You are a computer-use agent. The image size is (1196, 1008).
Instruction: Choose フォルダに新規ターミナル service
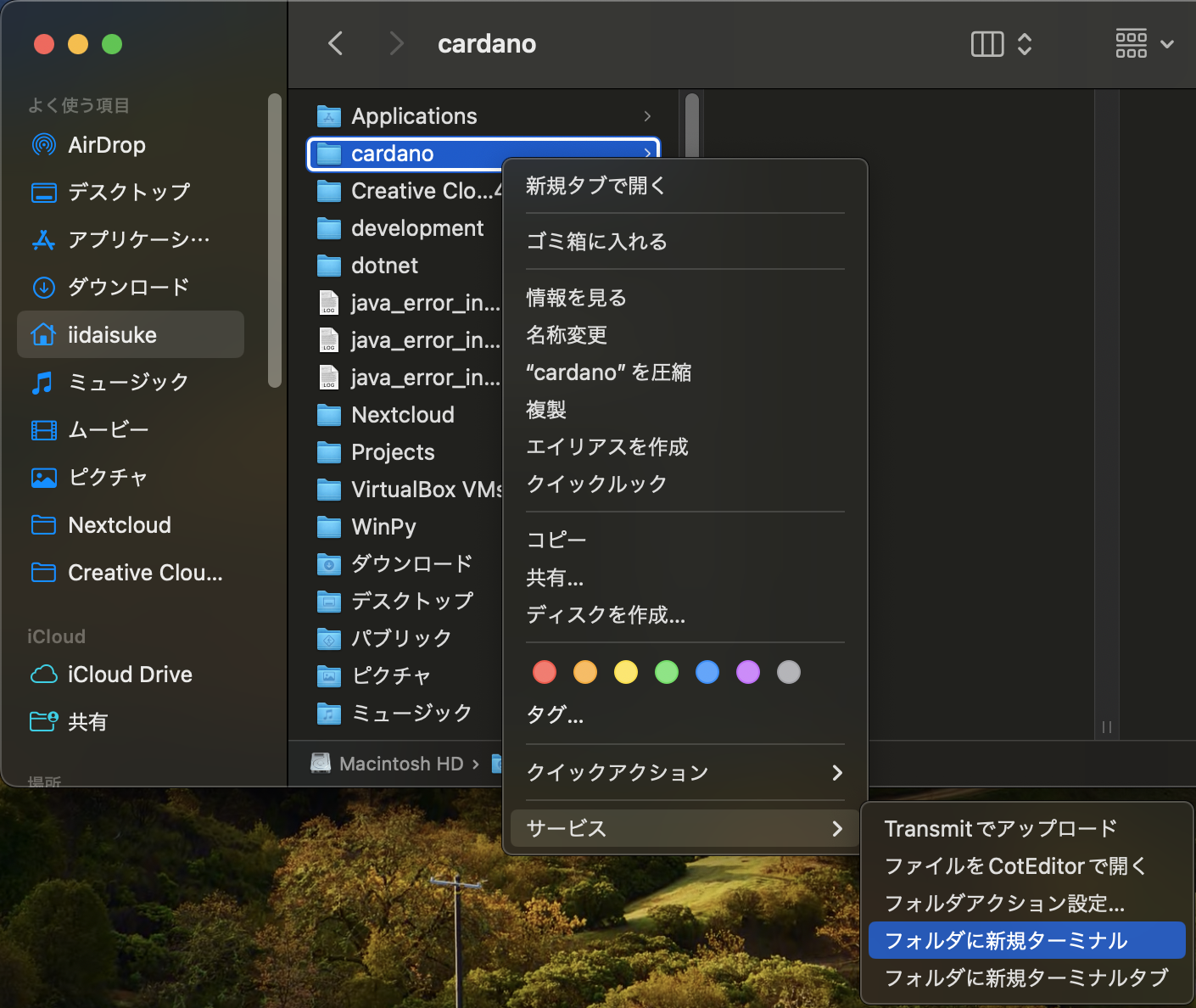pos(1027,941)
